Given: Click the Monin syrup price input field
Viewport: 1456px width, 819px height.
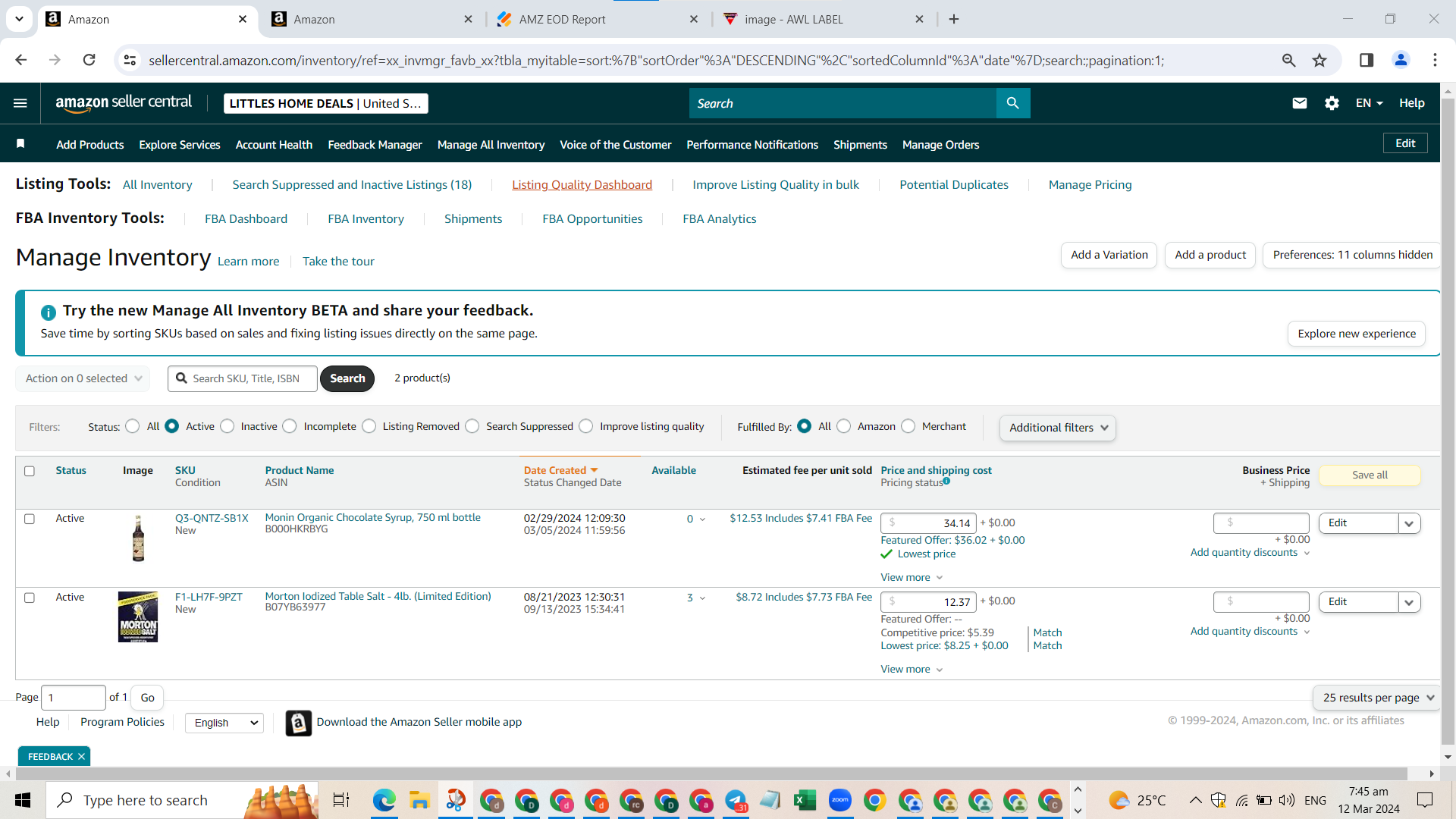Looking at the screenshot, I should 928,523.
